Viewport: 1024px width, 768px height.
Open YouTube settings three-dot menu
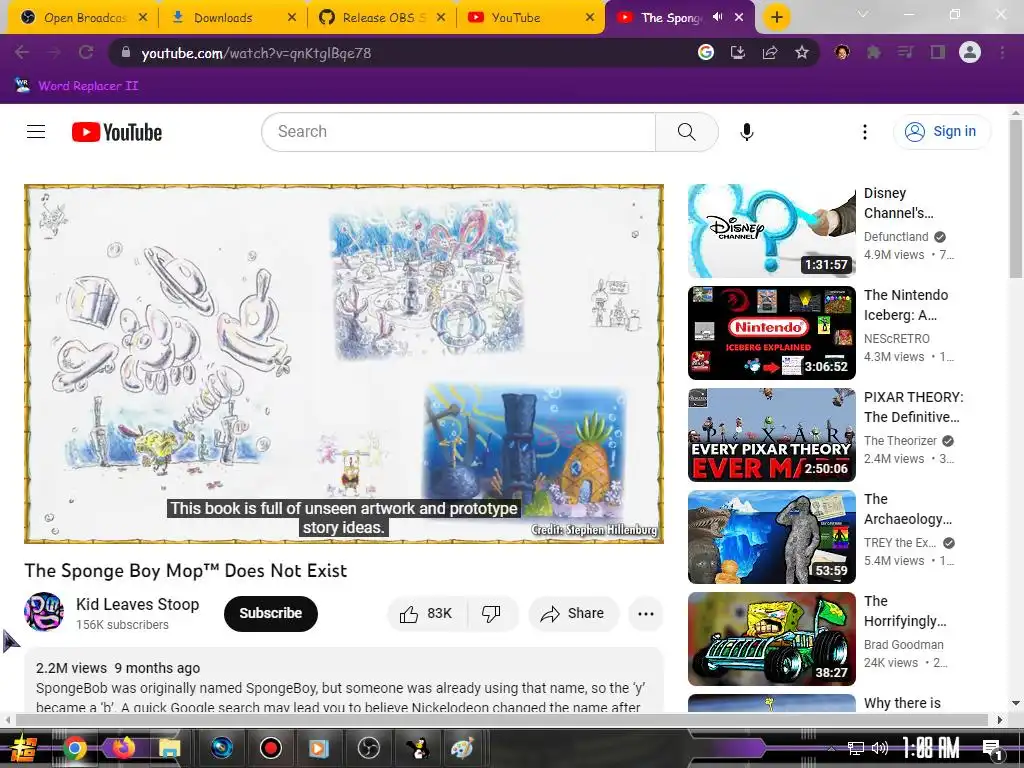(865, 132)
